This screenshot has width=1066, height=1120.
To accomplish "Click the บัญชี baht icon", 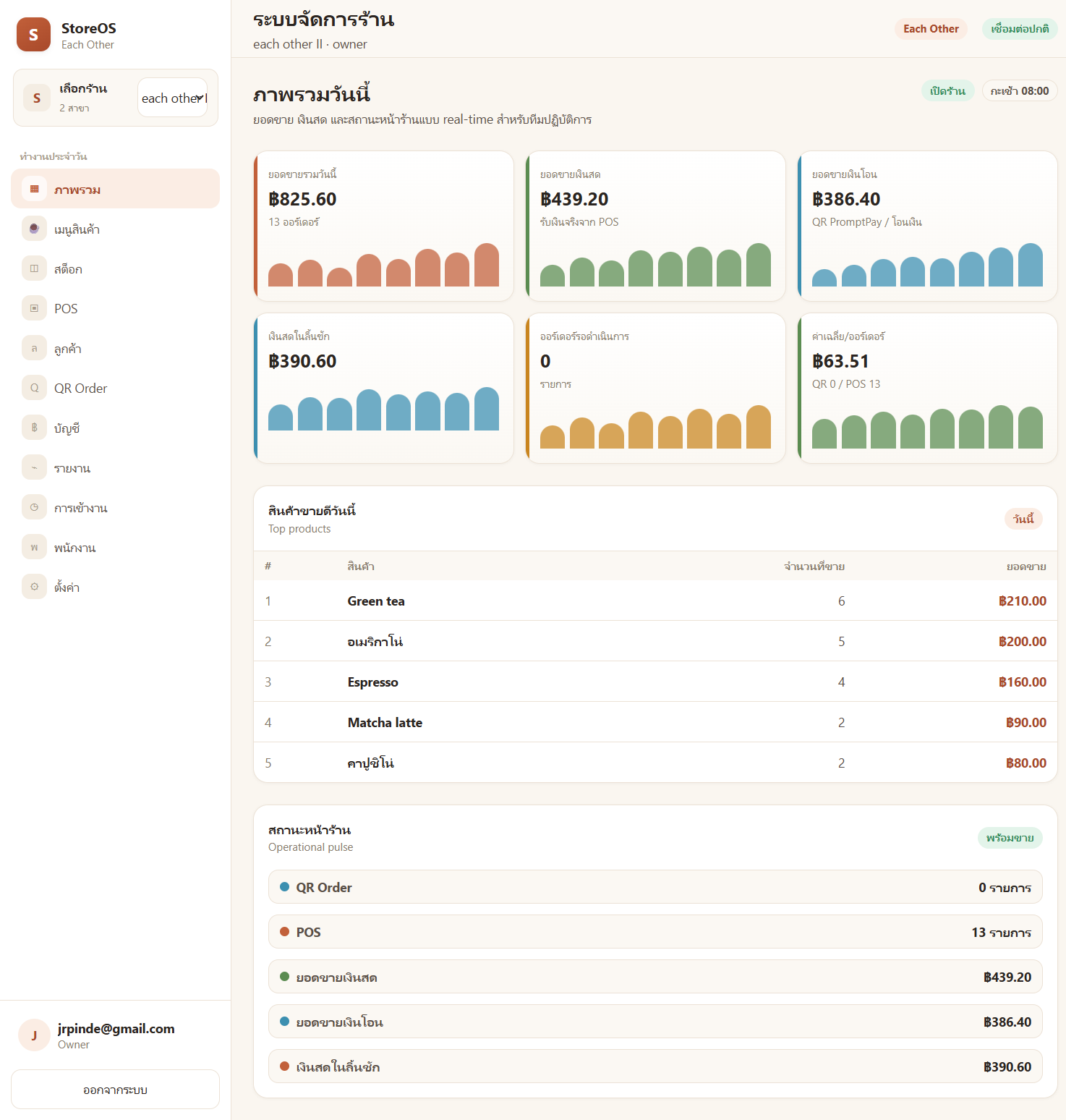I will pos(34,428).
